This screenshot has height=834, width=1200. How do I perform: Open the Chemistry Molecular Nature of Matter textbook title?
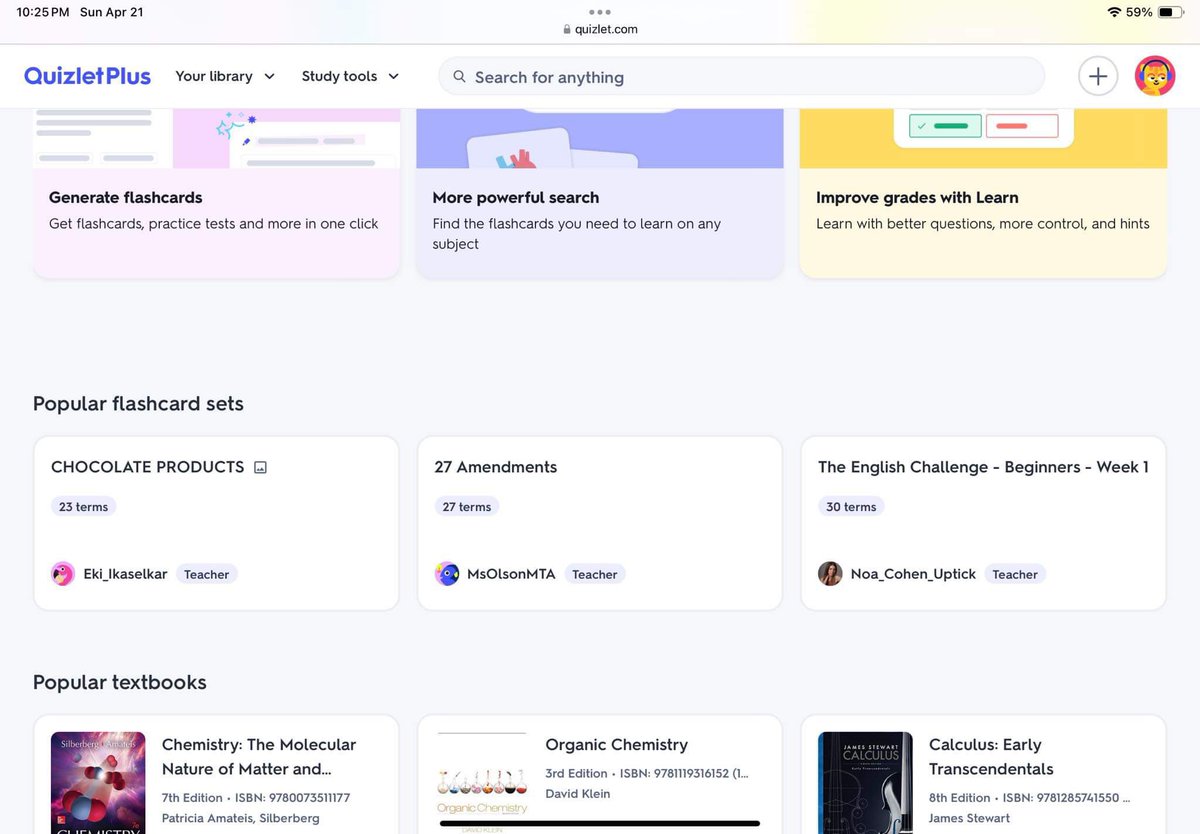click(259, 757)
